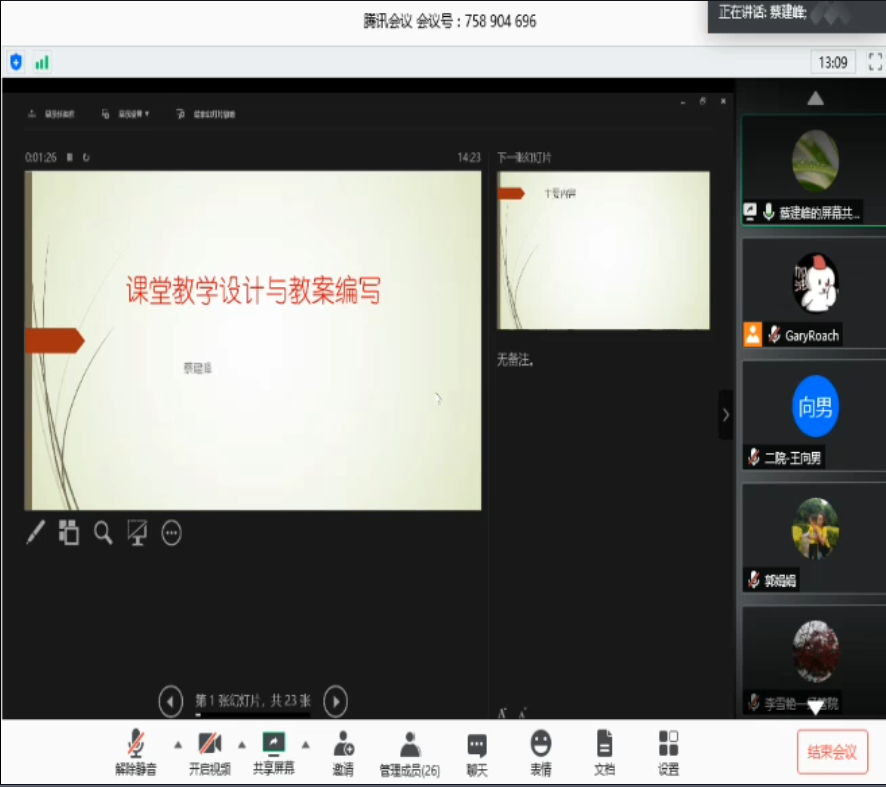Click the 管理成员(26) manage members item

[409, 753]
